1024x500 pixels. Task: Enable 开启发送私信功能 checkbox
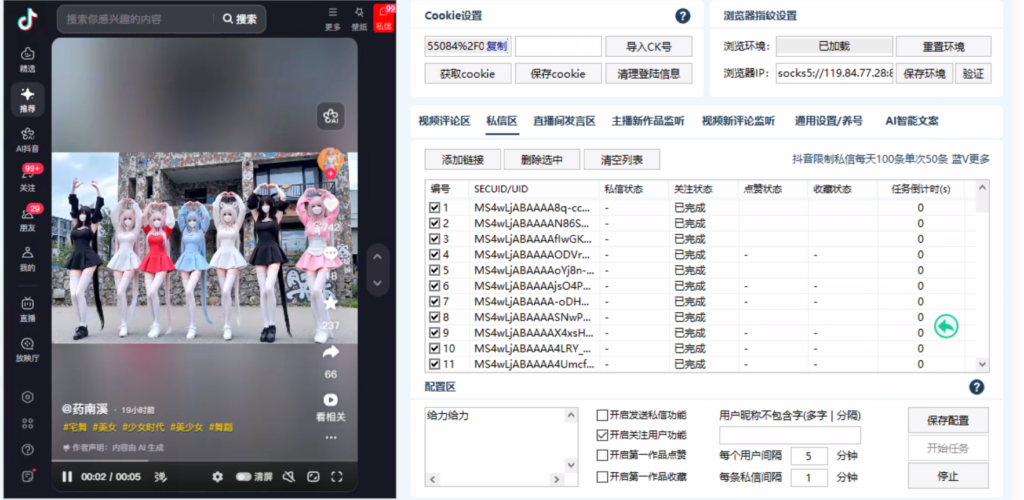(x=602, y=415)
